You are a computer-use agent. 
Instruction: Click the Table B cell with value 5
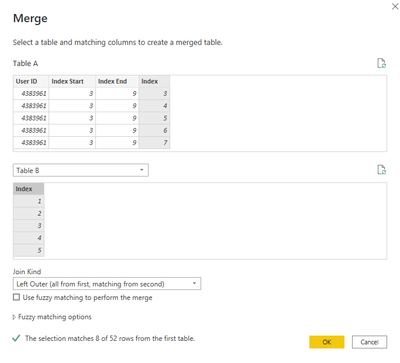[29, 250]
